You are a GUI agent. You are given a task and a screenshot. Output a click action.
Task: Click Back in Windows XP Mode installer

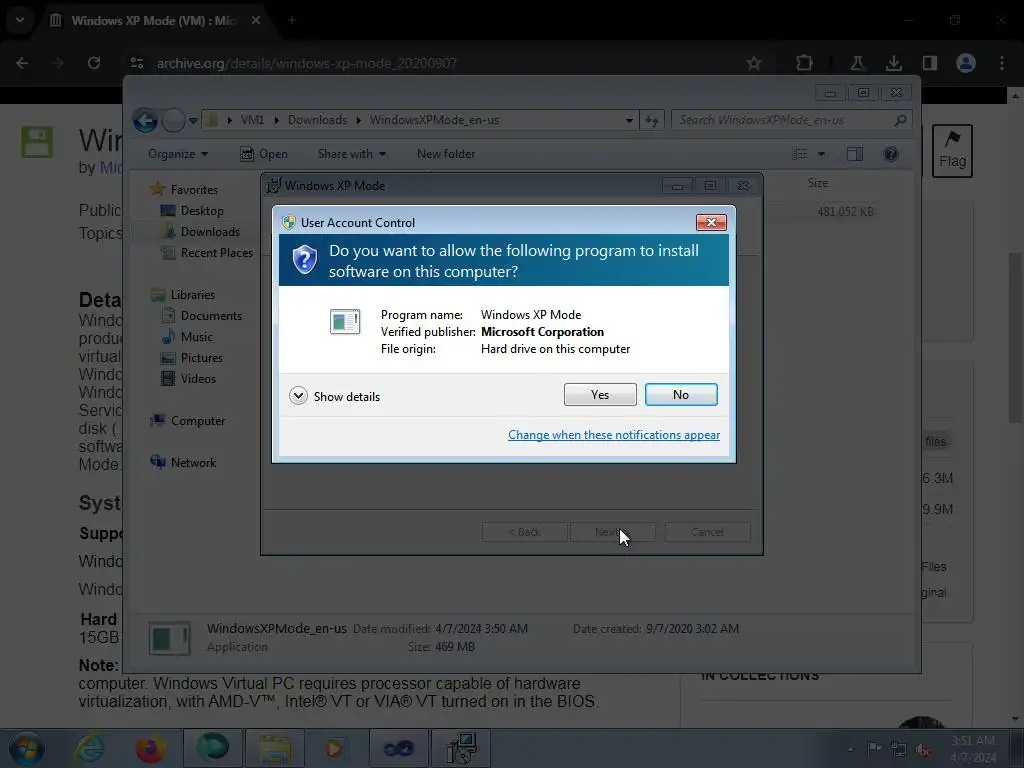[524, 532]
